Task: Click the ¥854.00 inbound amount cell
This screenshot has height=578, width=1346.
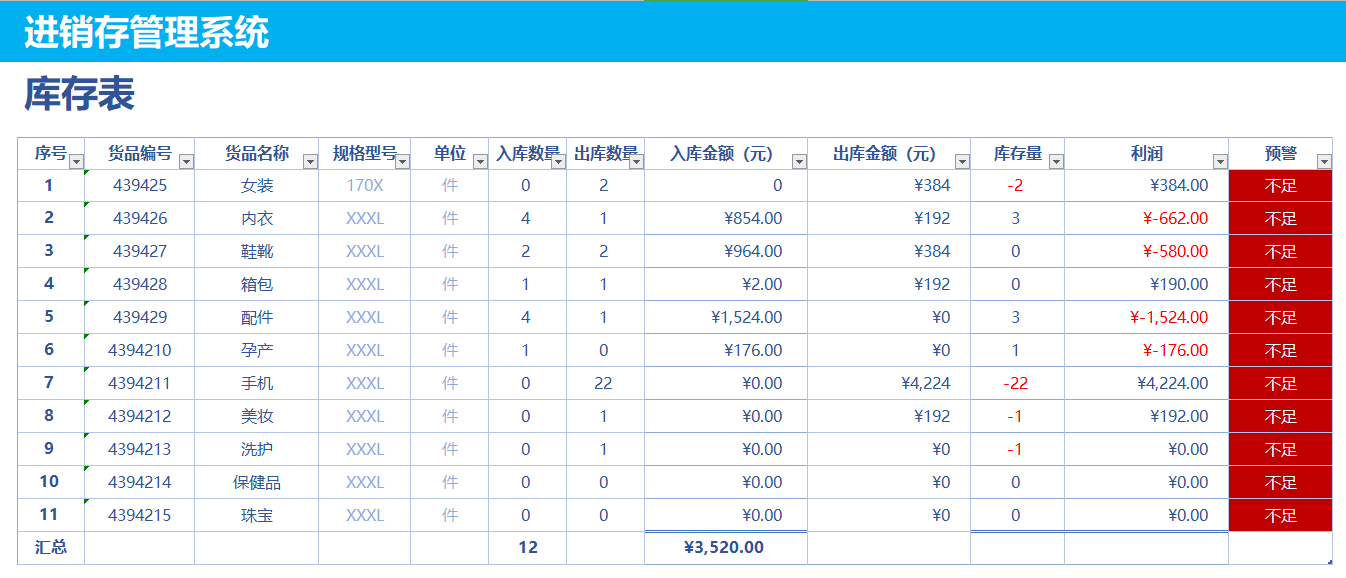Action: [x=726, y=219]
